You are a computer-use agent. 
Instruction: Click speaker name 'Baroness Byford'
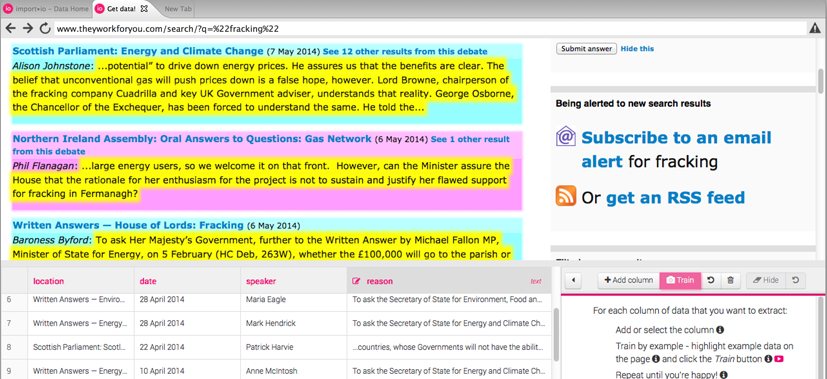pos(52,240)
